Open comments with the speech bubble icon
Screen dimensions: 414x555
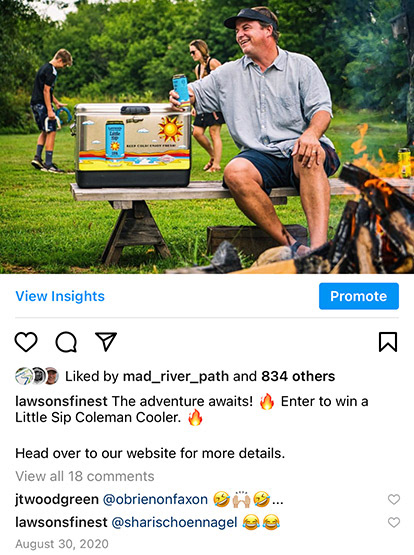[x=66, y=342]
